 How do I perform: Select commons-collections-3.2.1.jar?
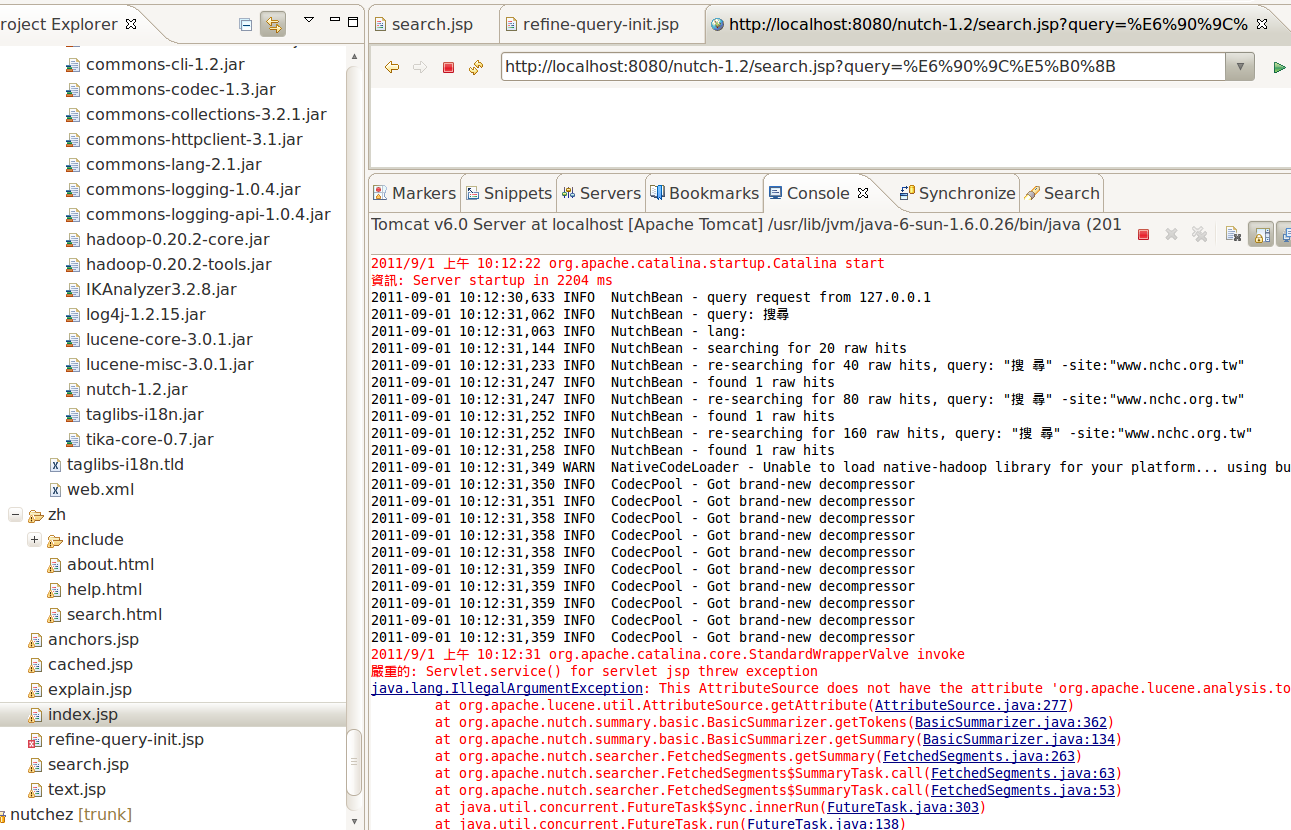coord(206,114)
